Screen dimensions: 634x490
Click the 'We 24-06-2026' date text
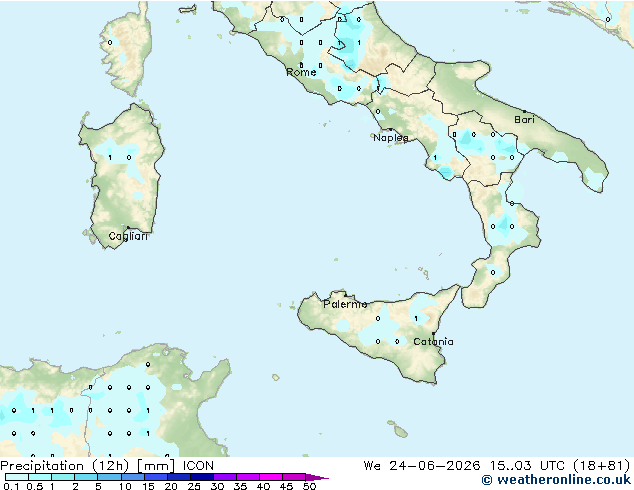(x=422, y=466)
